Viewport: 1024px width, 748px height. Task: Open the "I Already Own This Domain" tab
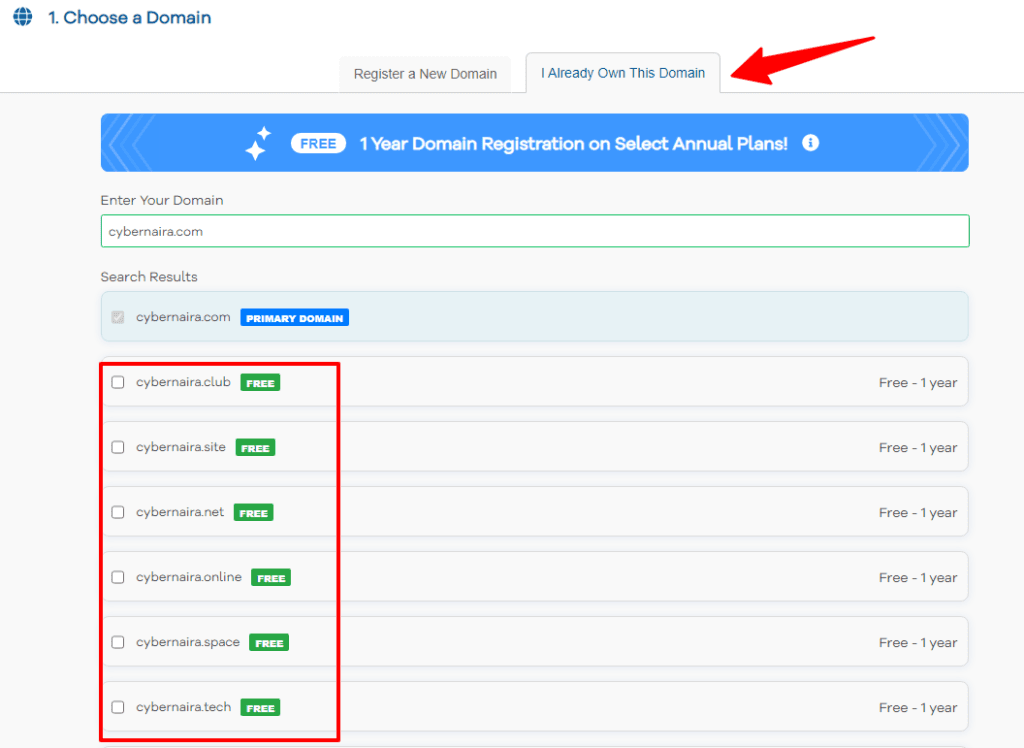(x=622, y=73)
